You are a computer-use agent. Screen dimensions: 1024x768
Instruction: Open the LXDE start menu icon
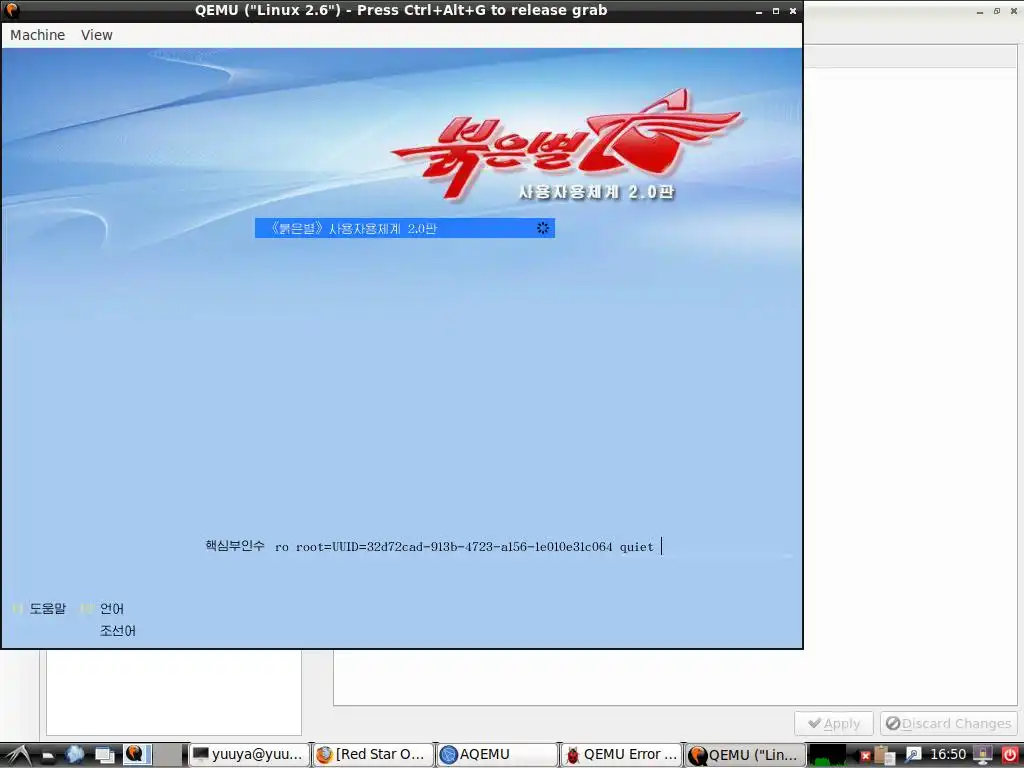(17, 755)
